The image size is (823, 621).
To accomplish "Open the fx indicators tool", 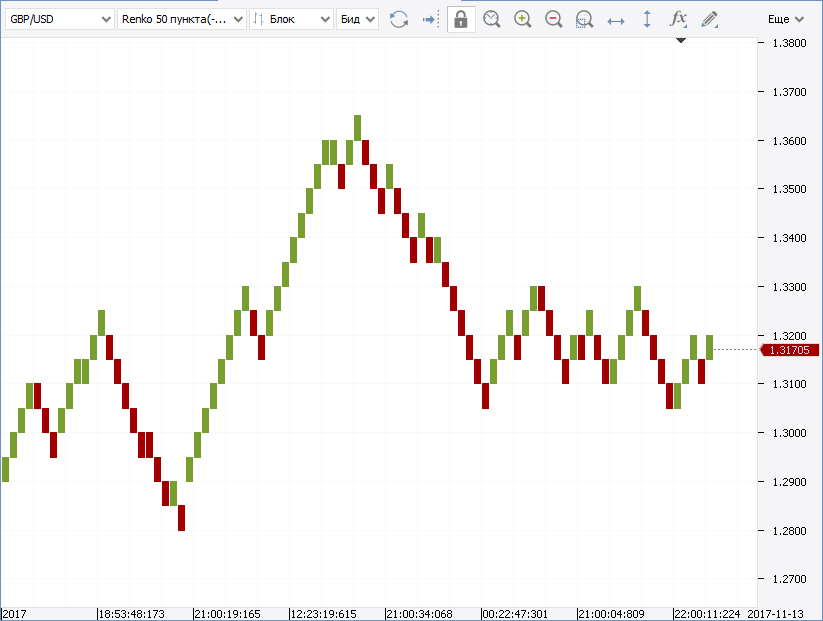I will (678, 19).
